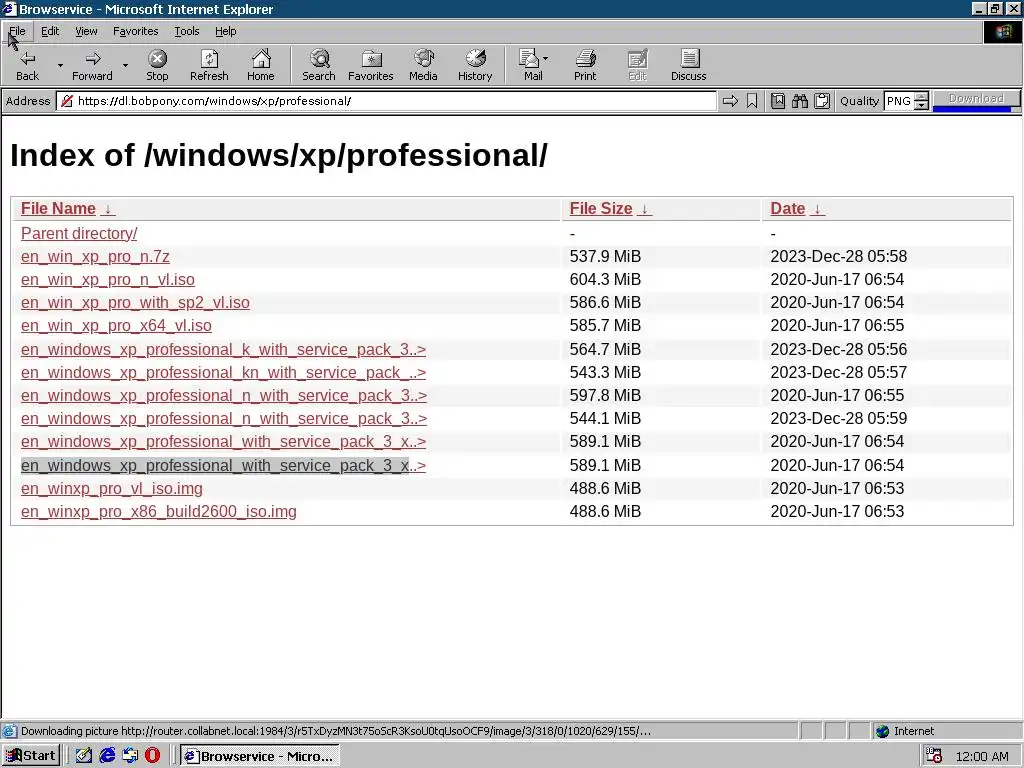Click the Date column header link
Screen dimensions: 1024x768
pyautogui.click(x=788, y=209)
